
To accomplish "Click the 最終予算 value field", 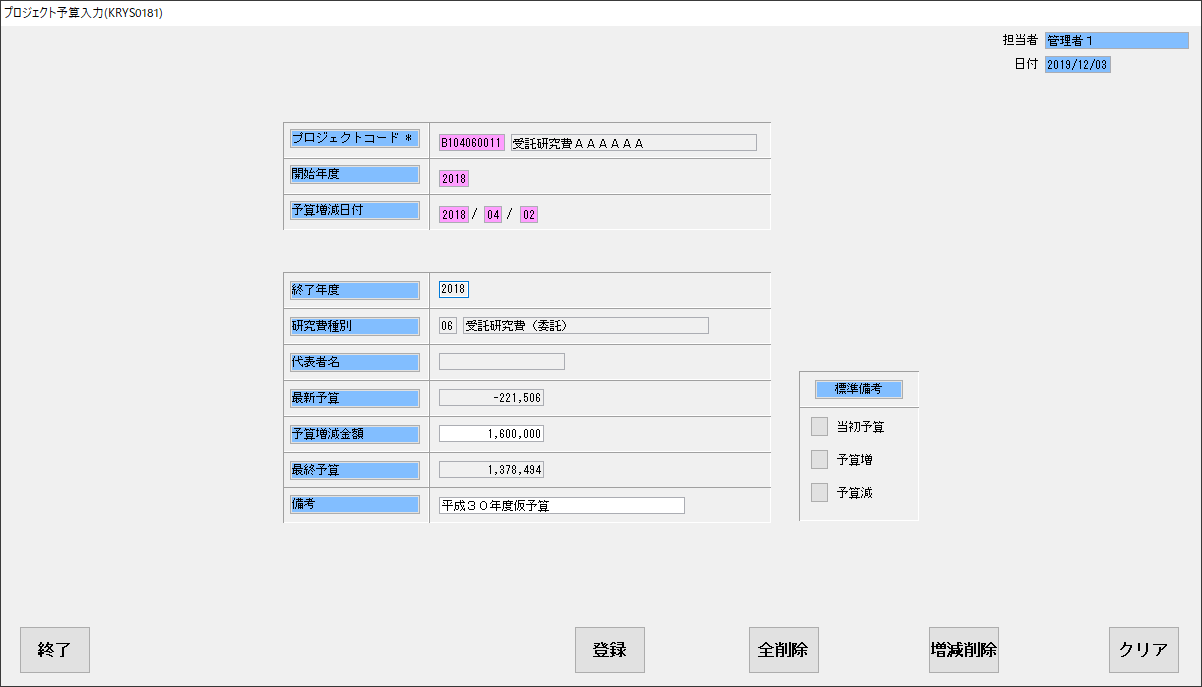I will pos(491,470).
